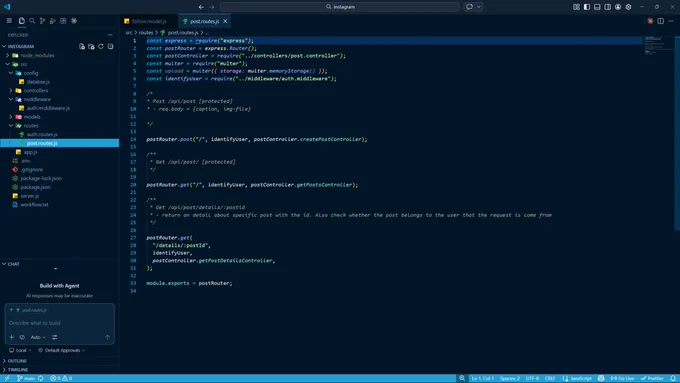Image resolution: width=680 pixels, height=383 pixels.
Task: Collapse all folders in Explorer
Action: [111, 46]
